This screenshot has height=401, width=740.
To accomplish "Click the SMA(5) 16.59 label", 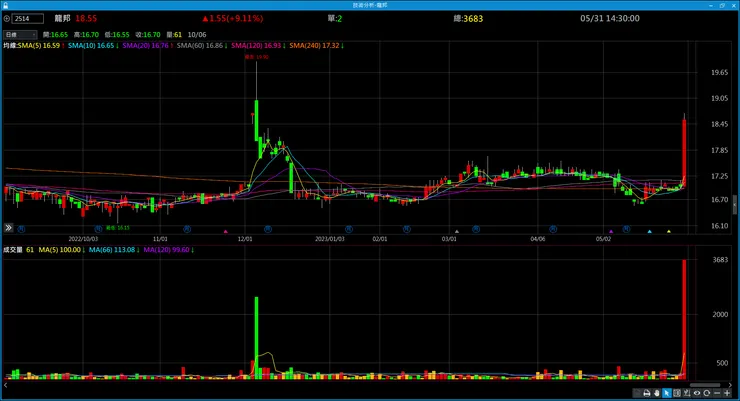I will pos(39,46).
